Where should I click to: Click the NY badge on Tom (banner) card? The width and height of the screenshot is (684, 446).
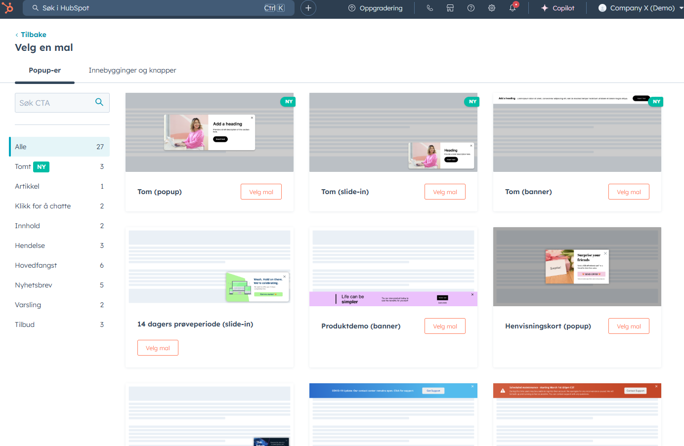pyautogui.click(x=656, y=102)
